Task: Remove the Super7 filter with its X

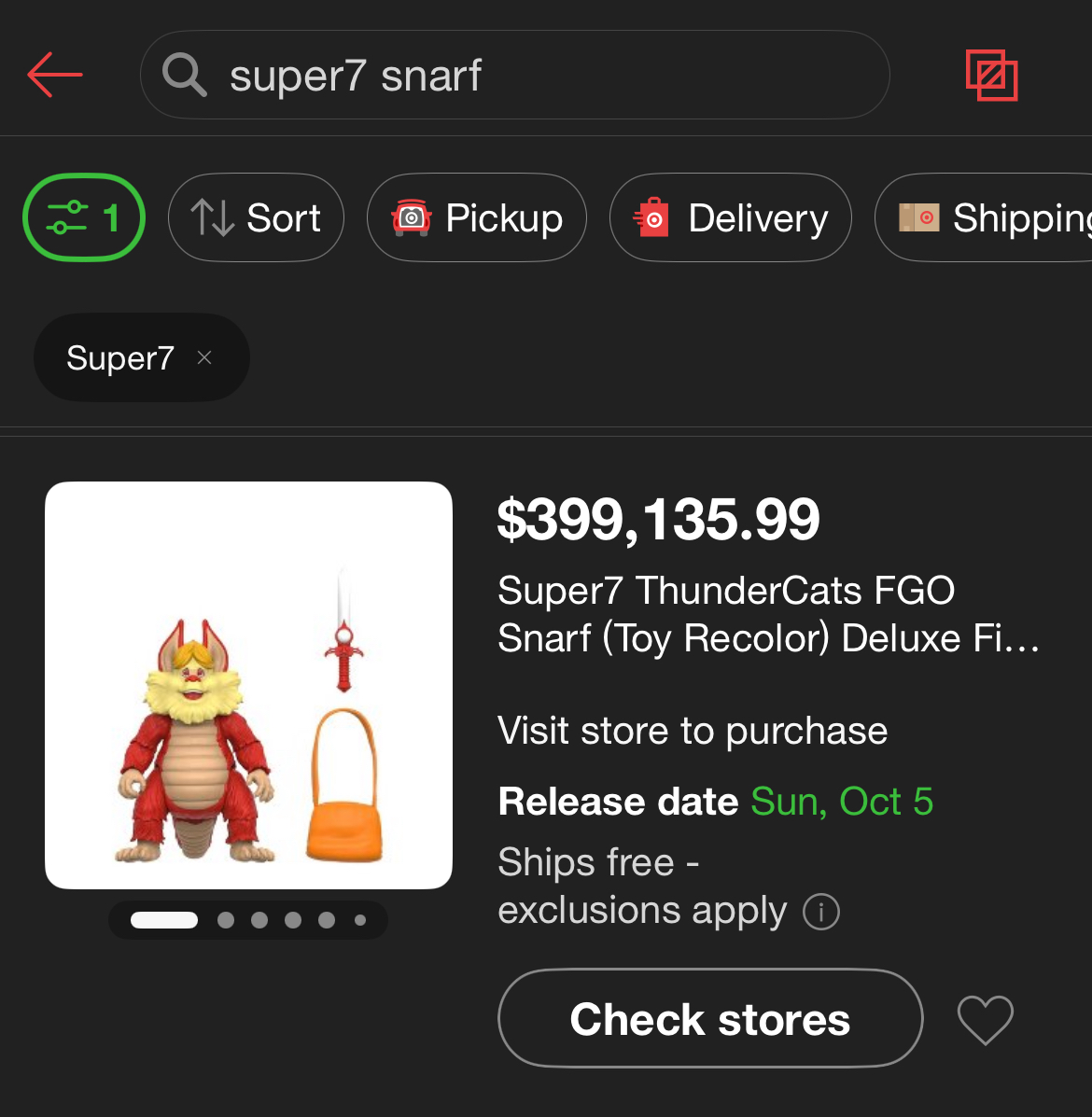Action: tap(205, 357)
